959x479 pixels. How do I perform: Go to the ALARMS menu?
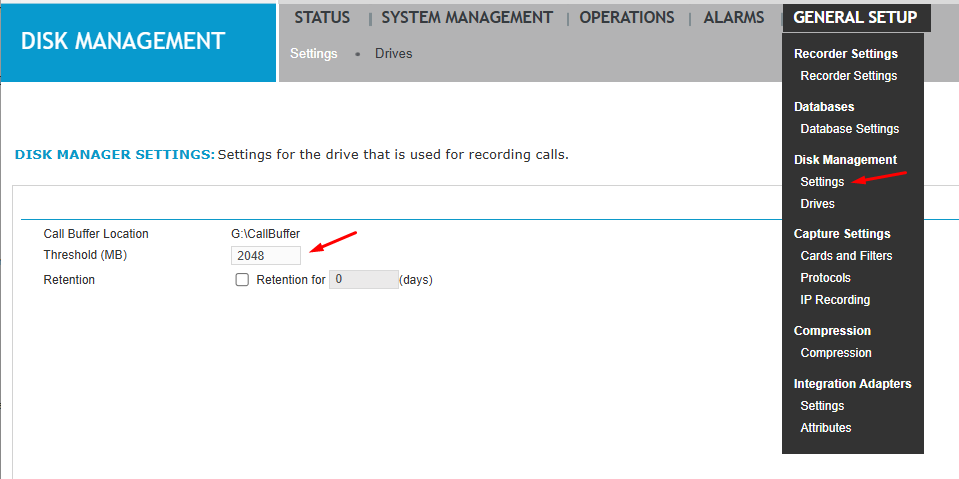[x=733, y=18]
